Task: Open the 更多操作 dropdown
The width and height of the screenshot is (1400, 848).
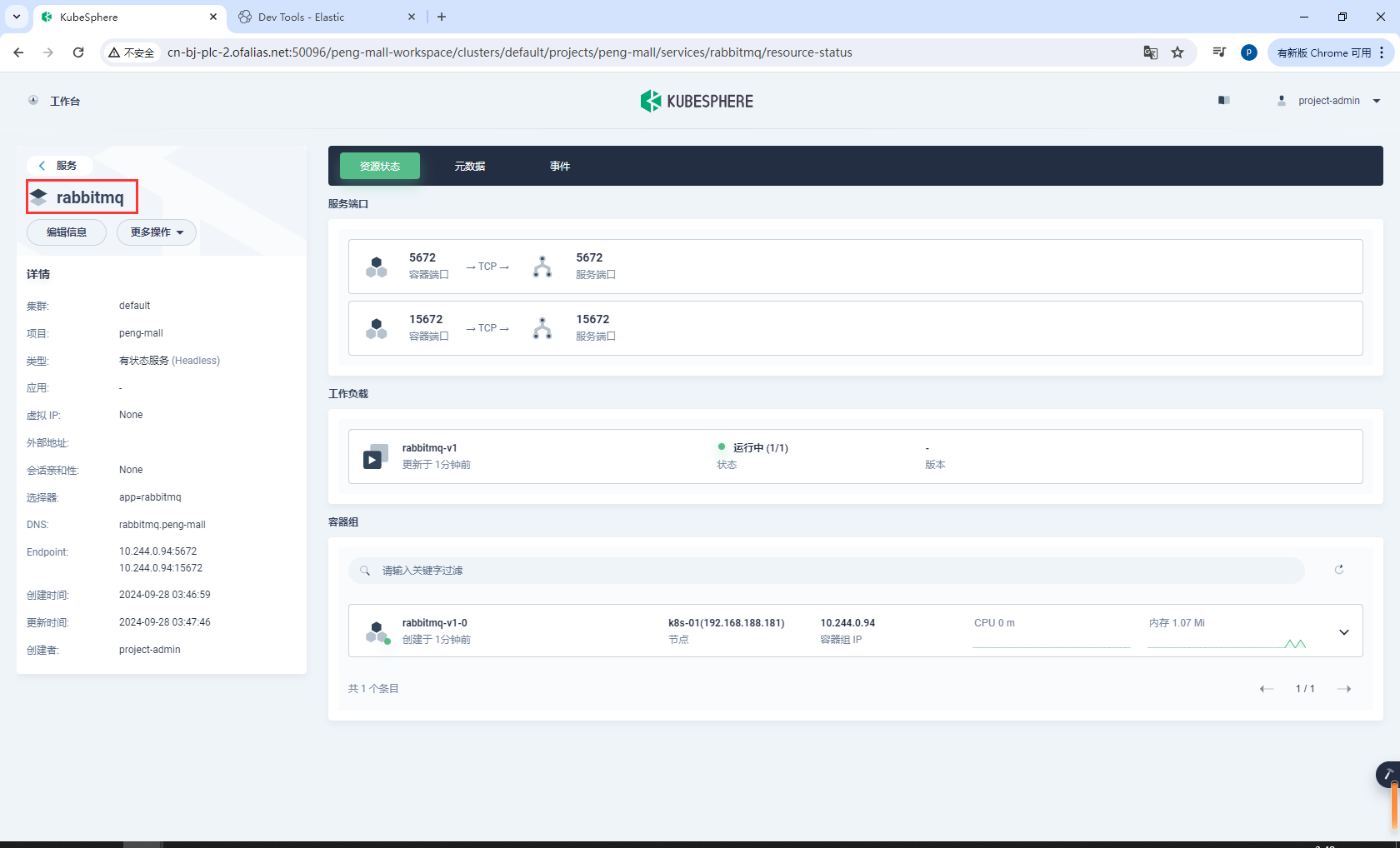Action: click(157, 232)
